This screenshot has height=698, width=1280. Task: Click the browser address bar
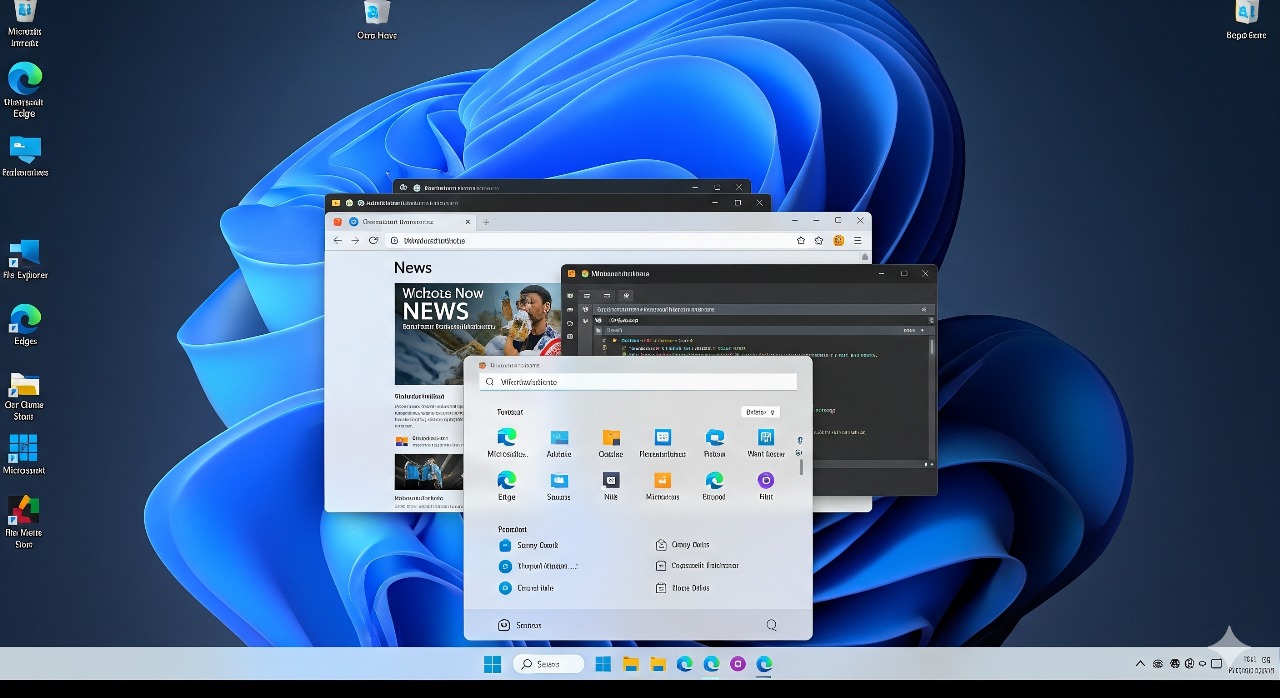click(590, 240)
